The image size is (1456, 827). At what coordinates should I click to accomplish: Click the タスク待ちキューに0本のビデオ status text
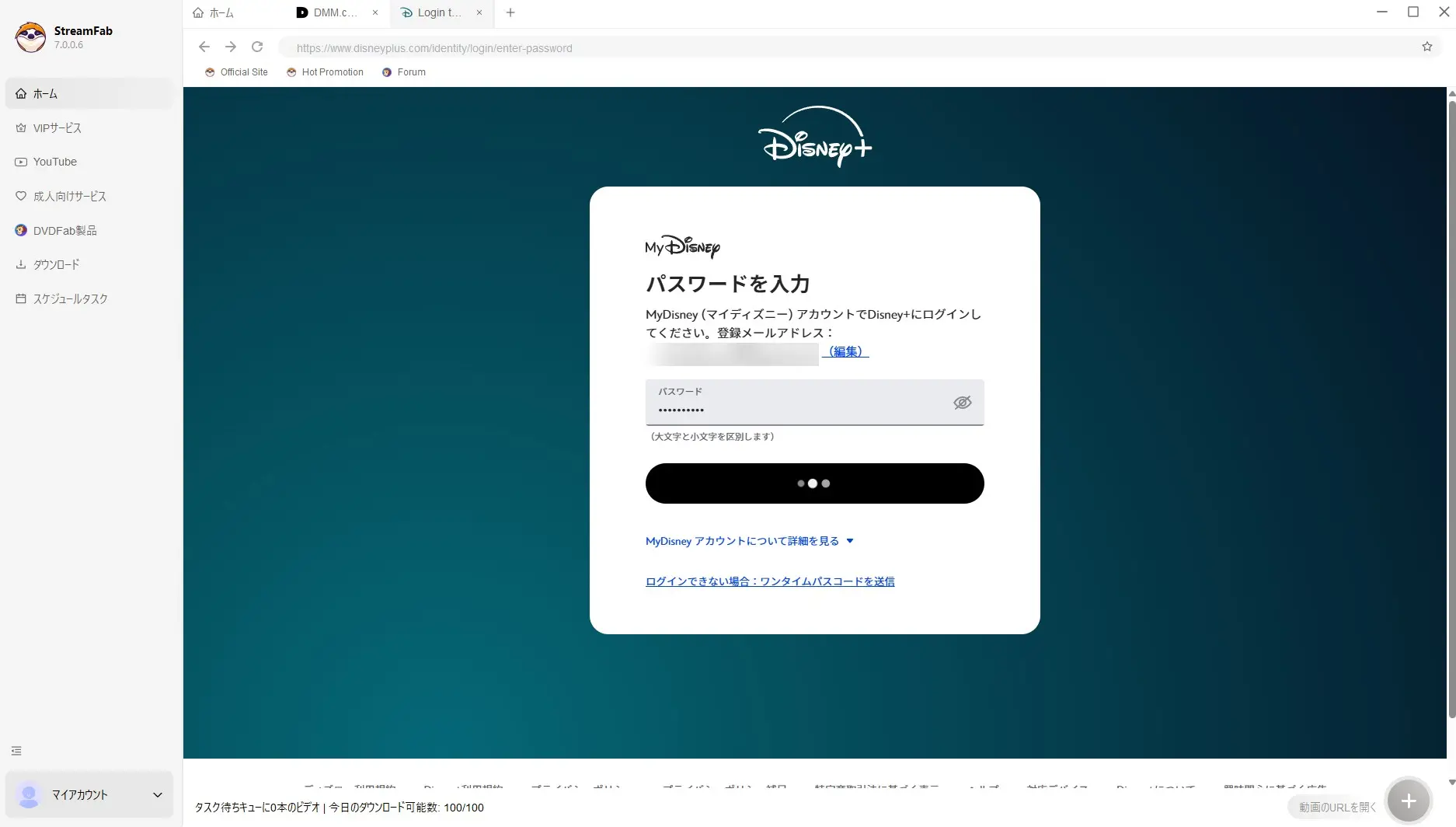(257, 808)
